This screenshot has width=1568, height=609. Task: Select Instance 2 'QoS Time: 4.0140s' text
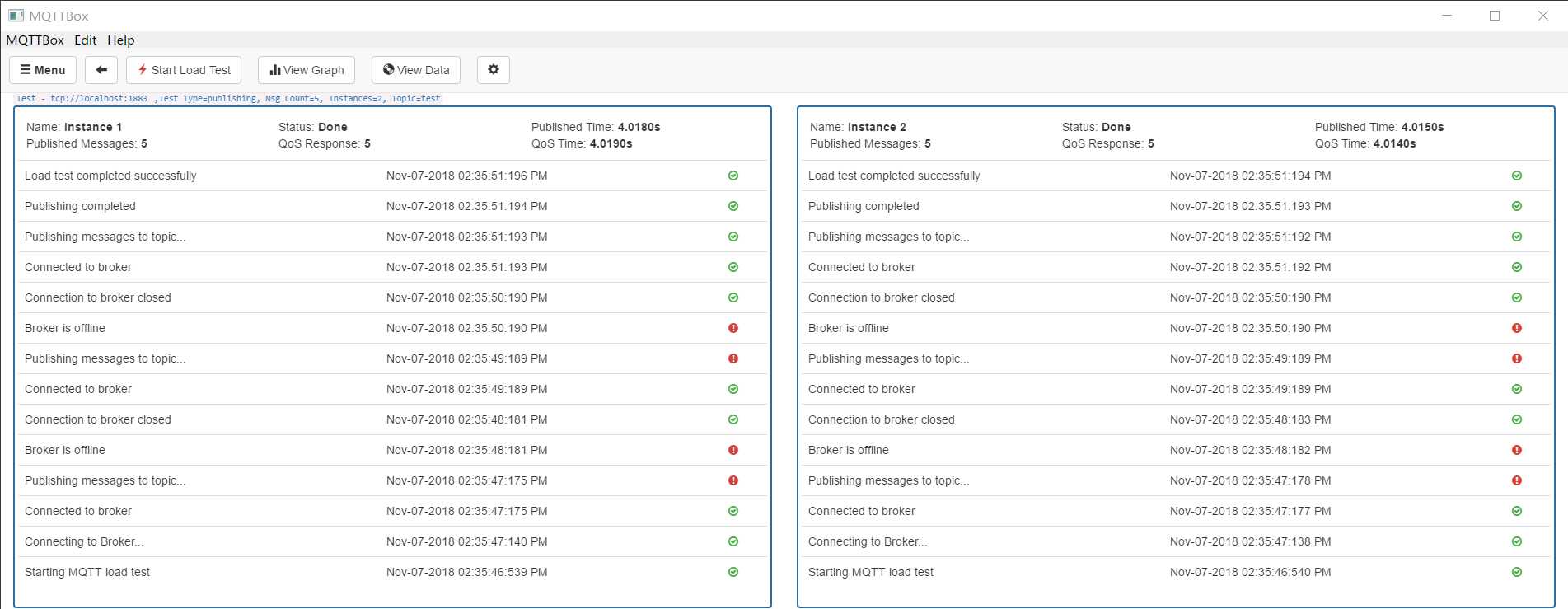pos(1365,143)
